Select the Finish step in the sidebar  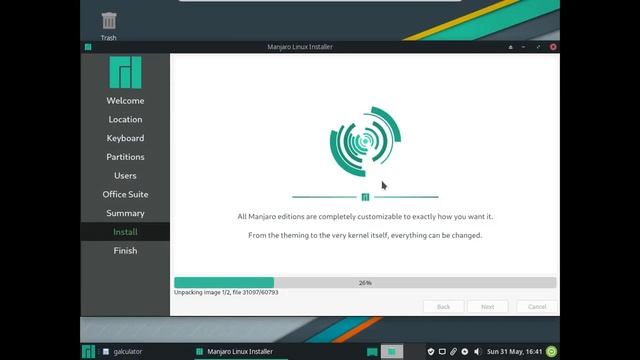coord(125,251)
